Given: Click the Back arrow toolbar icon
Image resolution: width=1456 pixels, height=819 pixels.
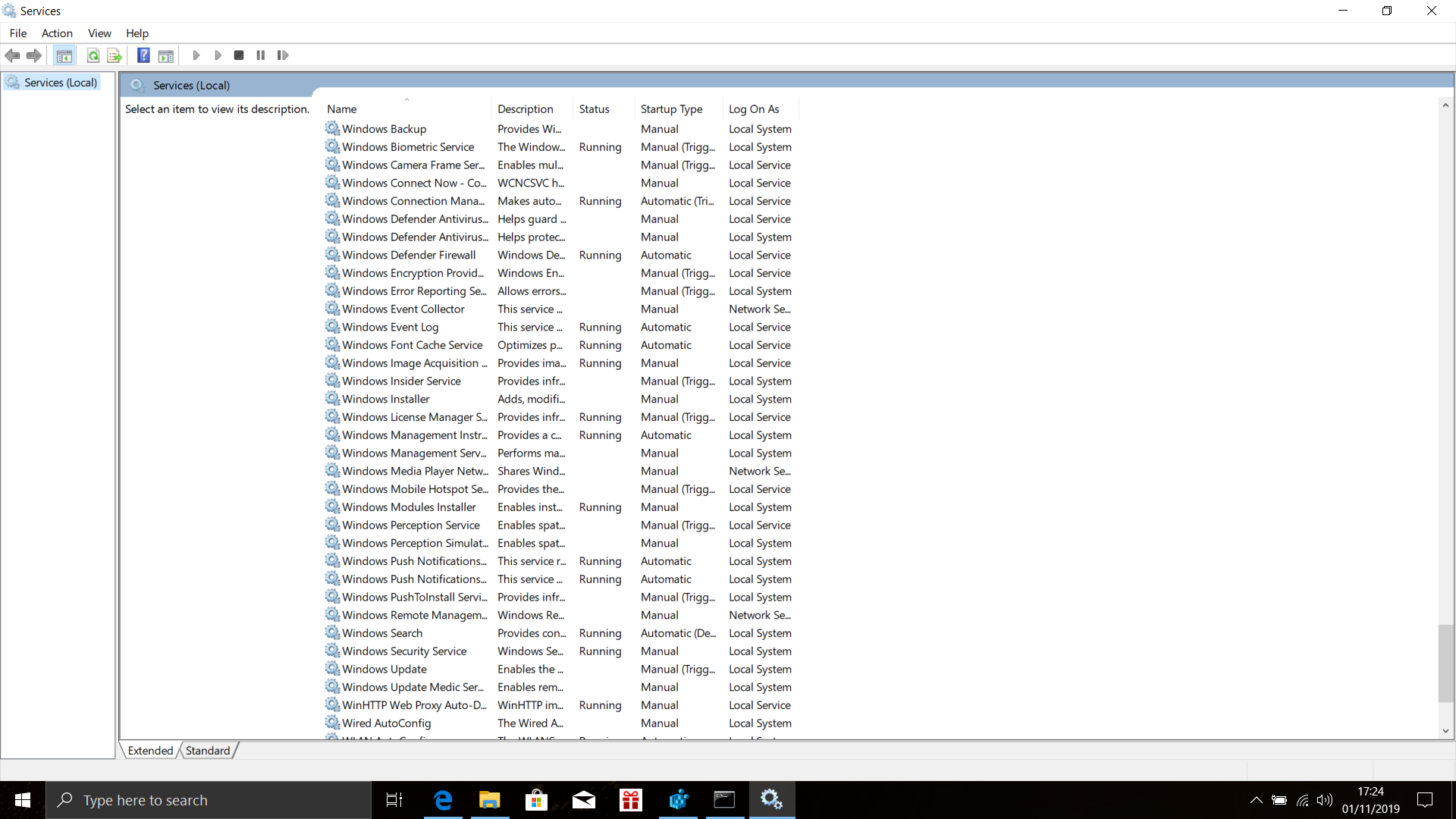Looking at the screenshot, I should tap(12, 55).
